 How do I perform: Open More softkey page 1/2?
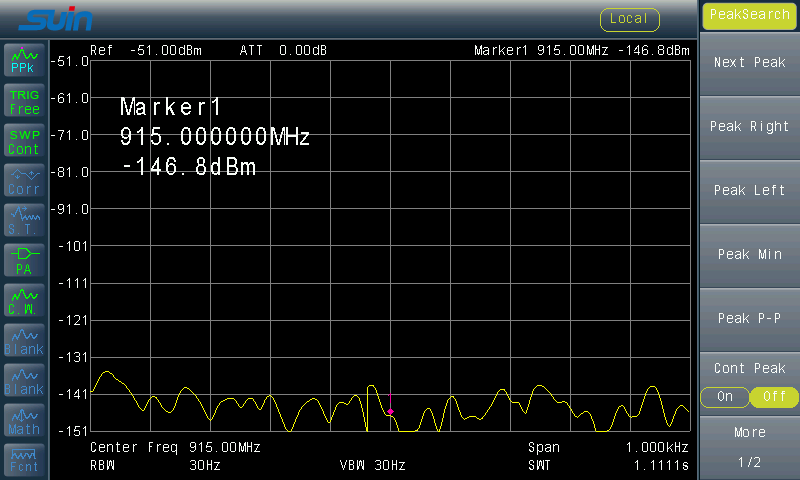coord(749,447)
